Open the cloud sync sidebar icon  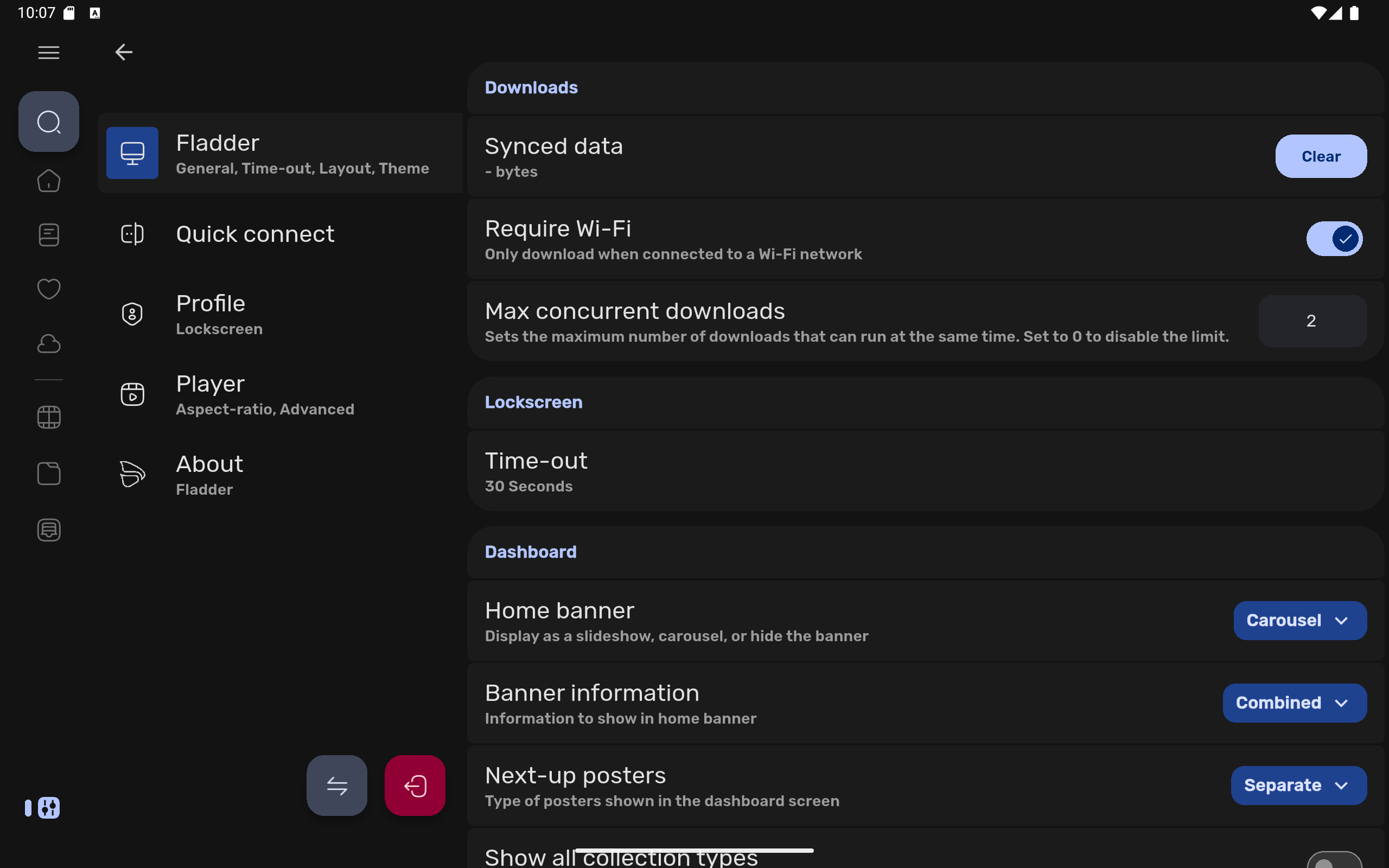click(49, 344)
